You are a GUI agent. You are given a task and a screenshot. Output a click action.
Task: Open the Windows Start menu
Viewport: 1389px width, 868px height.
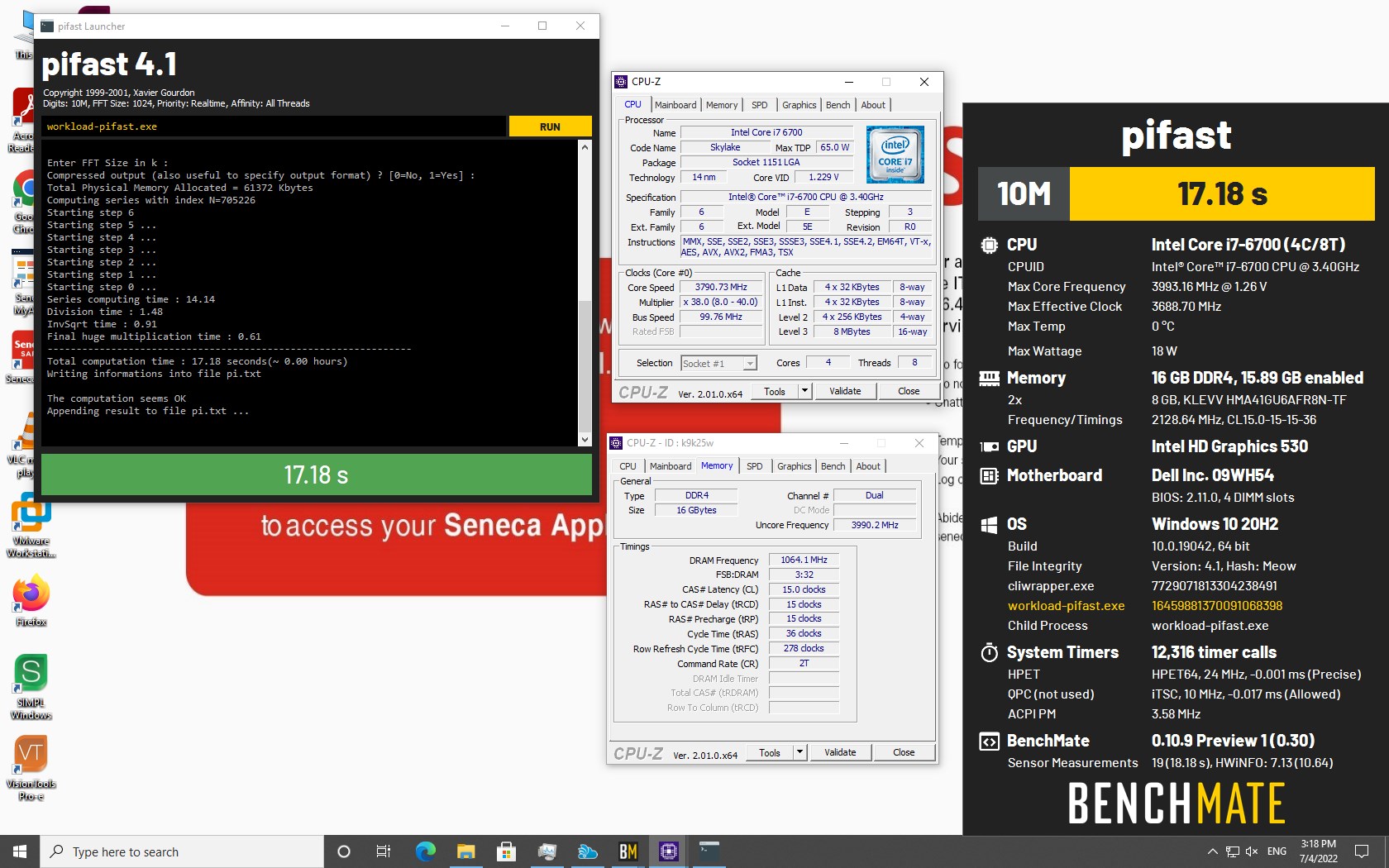click(x=20, y=851)
